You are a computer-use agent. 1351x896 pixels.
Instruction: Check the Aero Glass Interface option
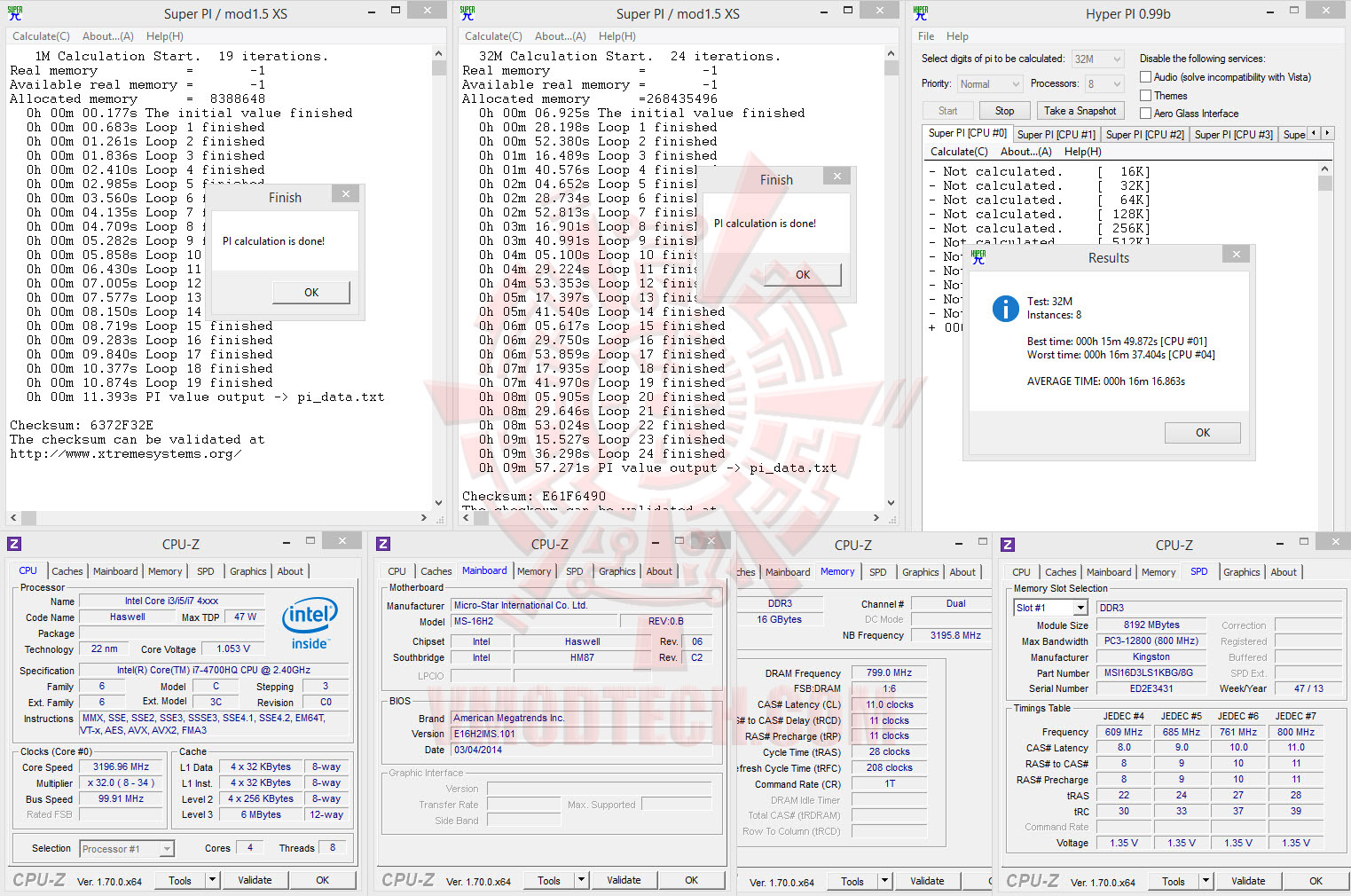[x=1145, y=113]
